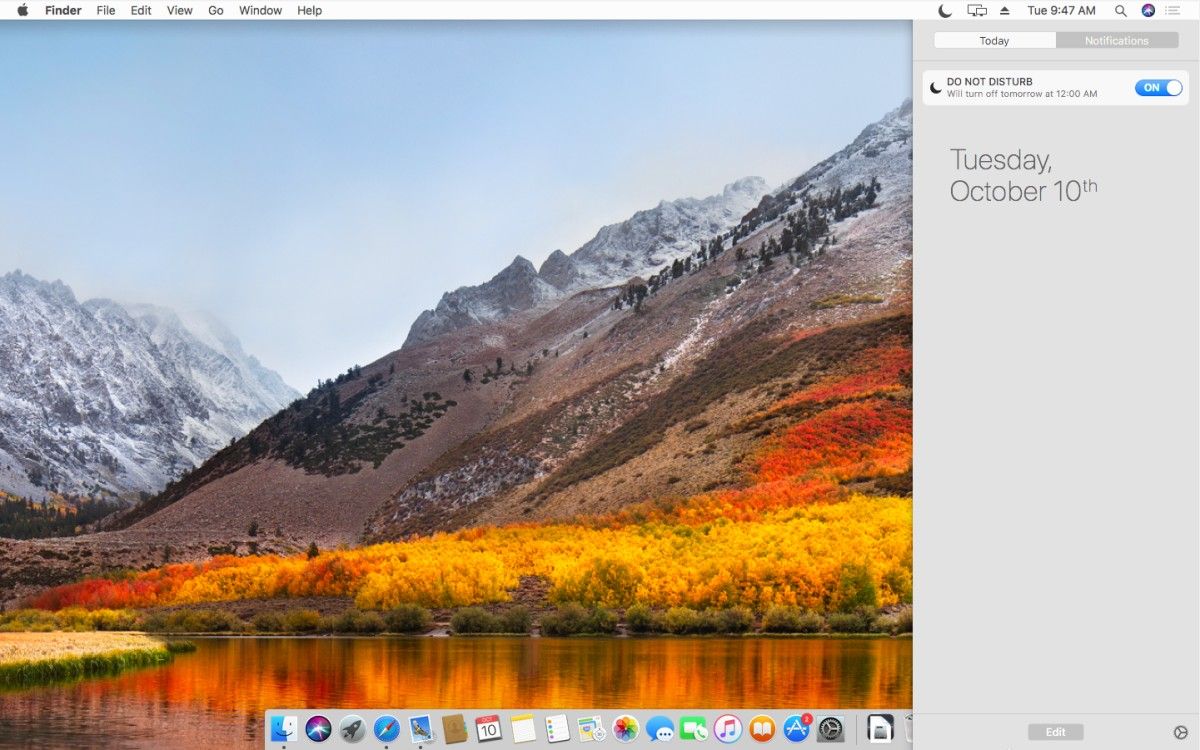
Task: Click the Tue 9:47 AM clock
Action: 1062,10
